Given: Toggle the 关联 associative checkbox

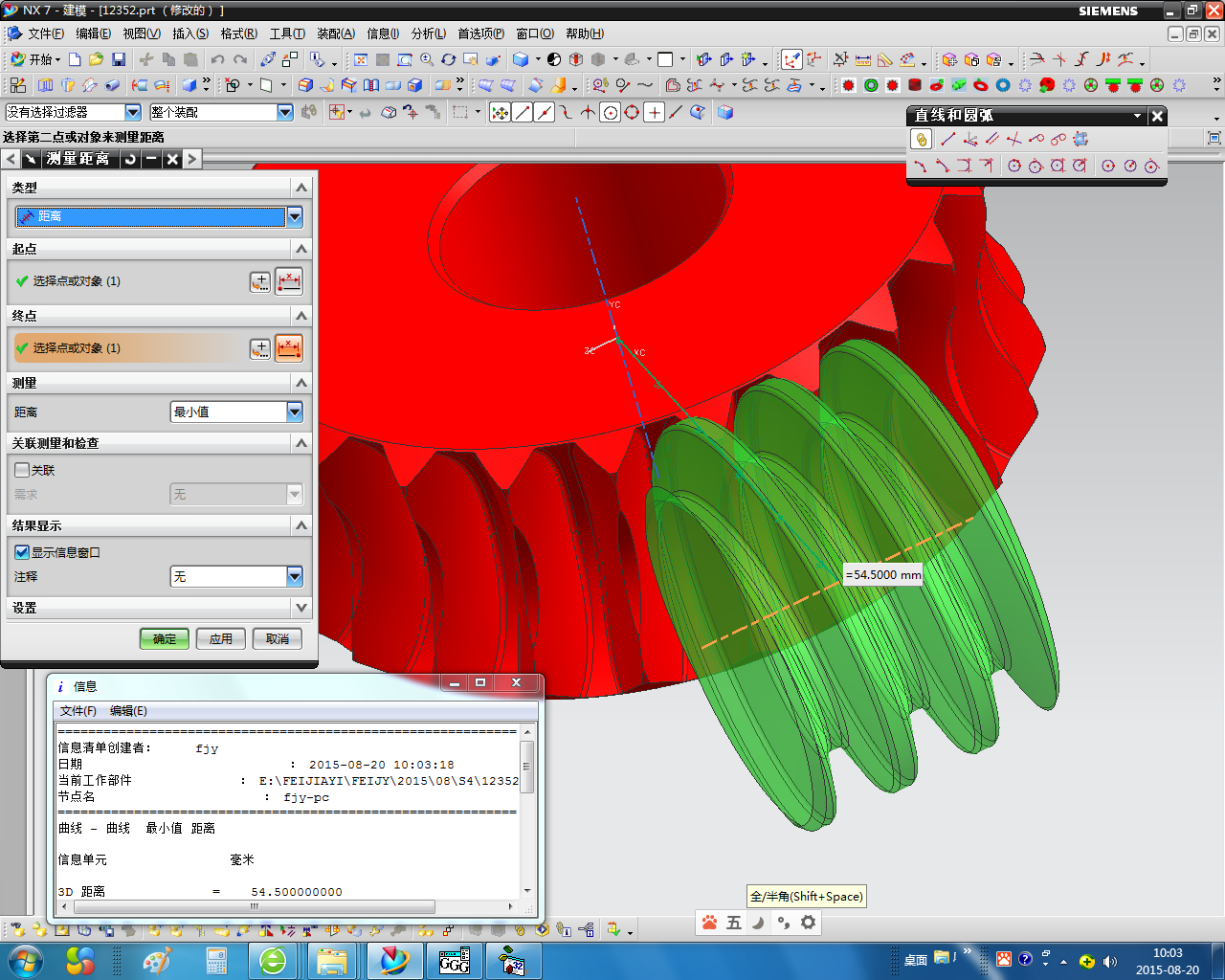Looking at the screenshot, I should [22, 470].
